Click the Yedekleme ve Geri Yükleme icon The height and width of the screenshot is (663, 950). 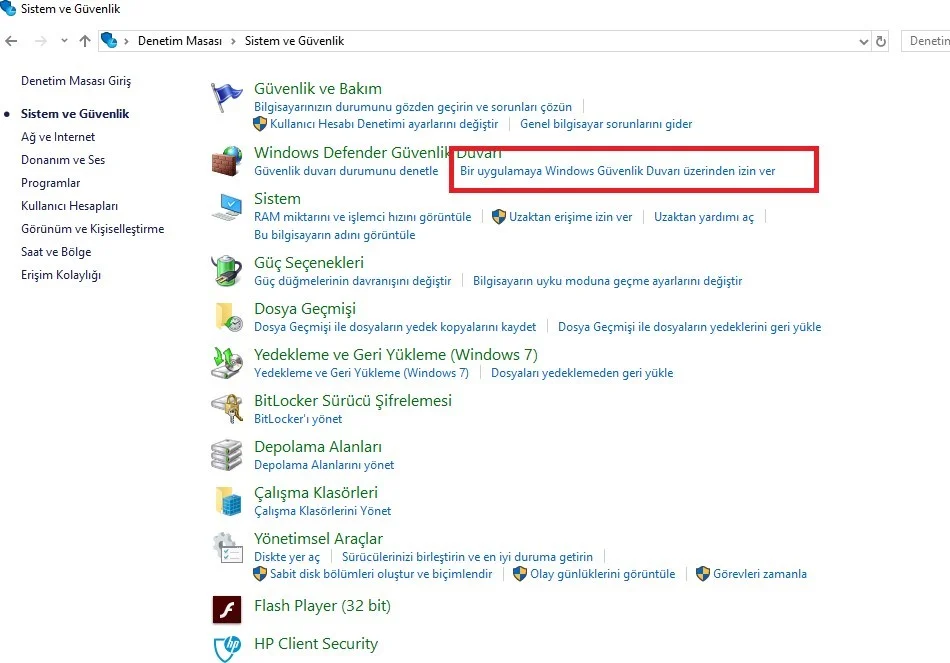(x=227, y=363)
